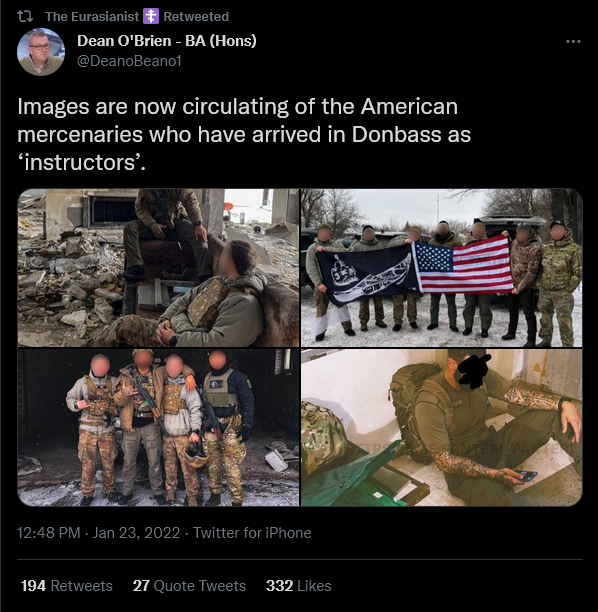Open the Dean O'Brien - BA (Hons) name
598x612 pixels.
tap(167, 41)
